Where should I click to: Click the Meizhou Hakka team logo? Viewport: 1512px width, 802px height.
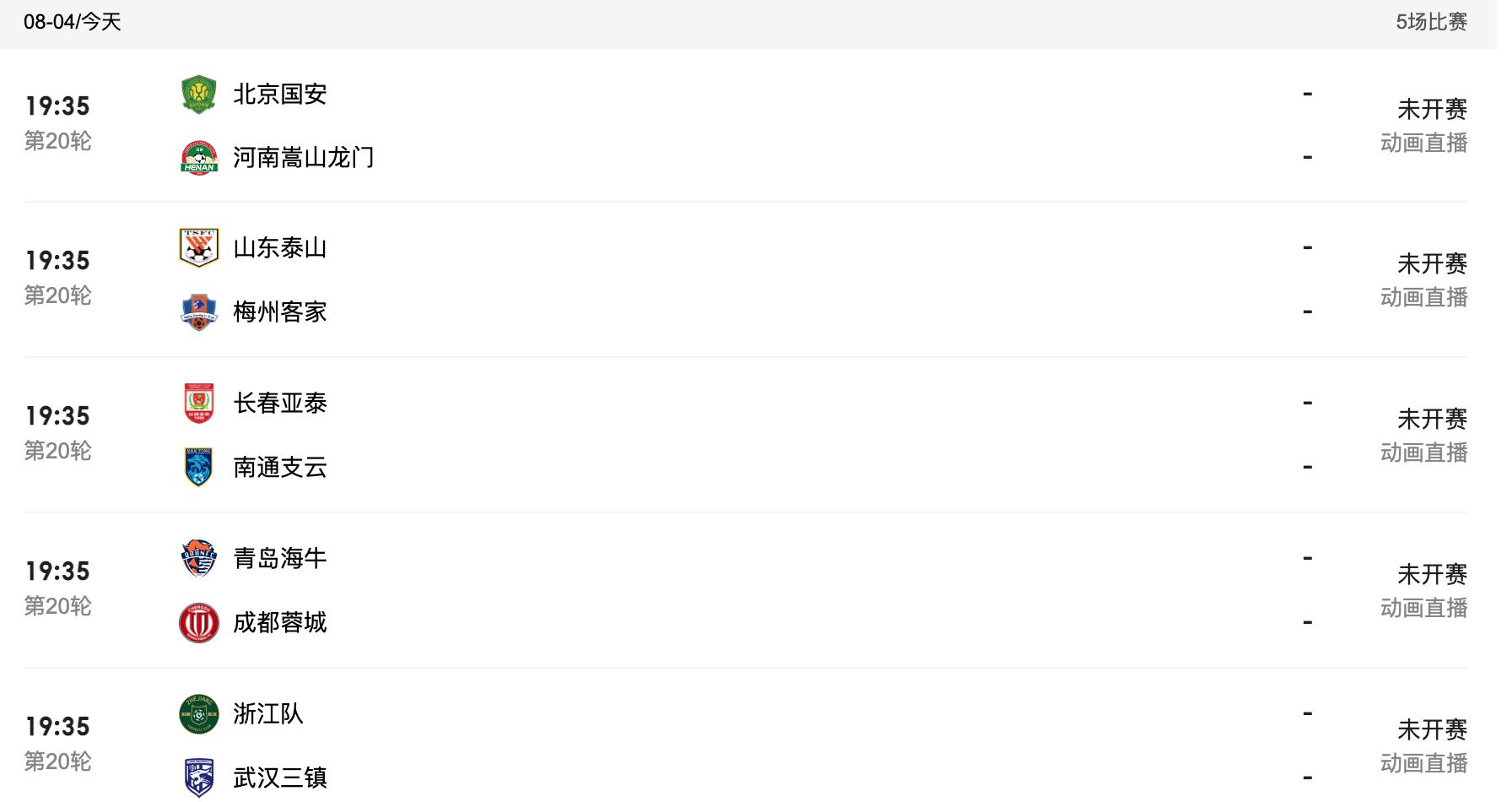point(199,312)
